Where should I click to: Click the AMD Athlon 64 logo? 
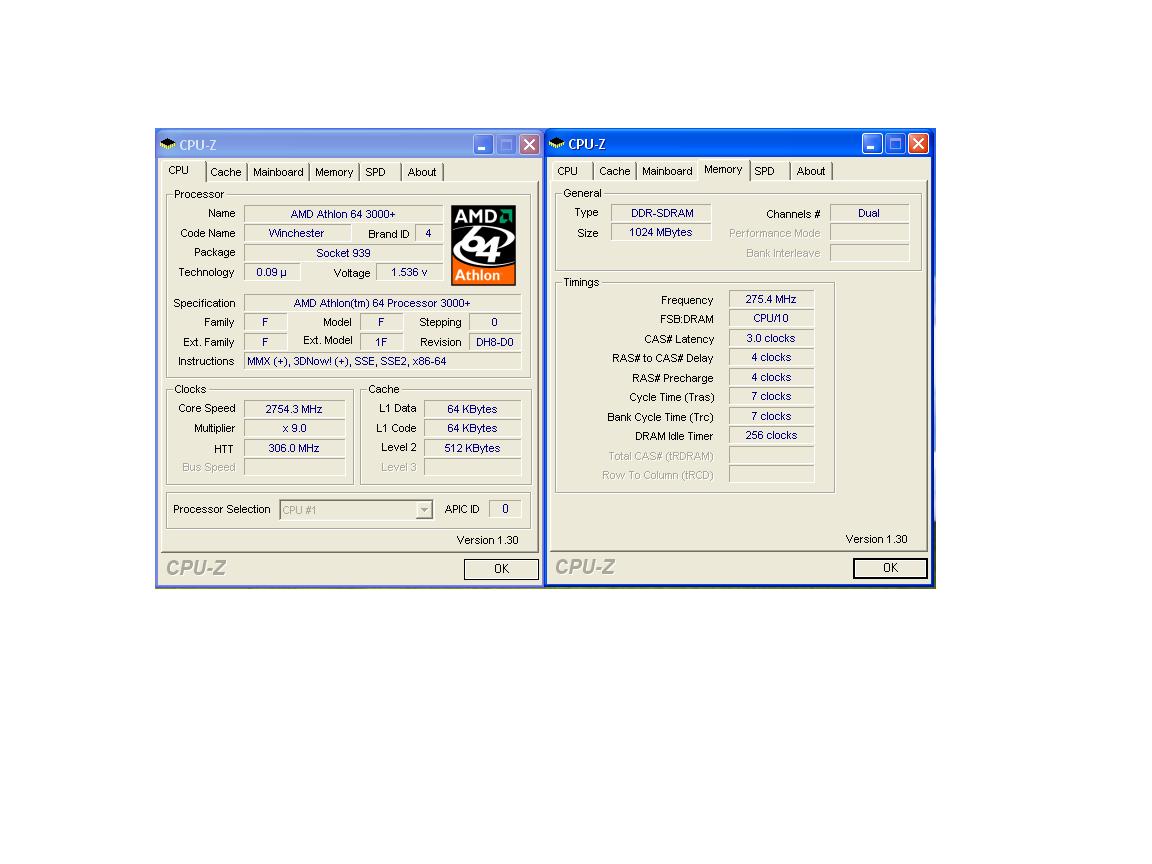click(483, 245)
